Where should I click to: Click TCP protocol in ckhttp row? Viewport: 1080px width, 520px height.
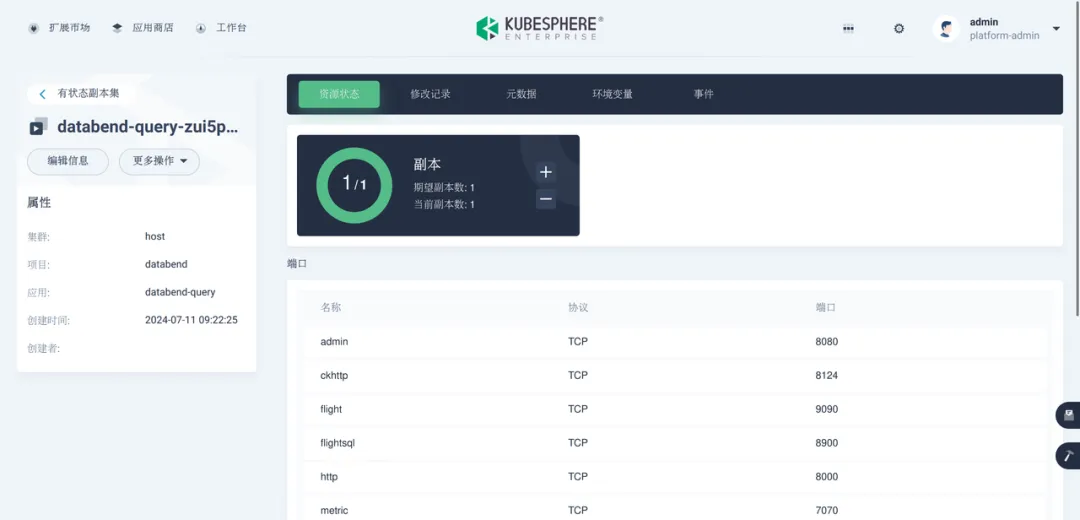tap(578, 375)
